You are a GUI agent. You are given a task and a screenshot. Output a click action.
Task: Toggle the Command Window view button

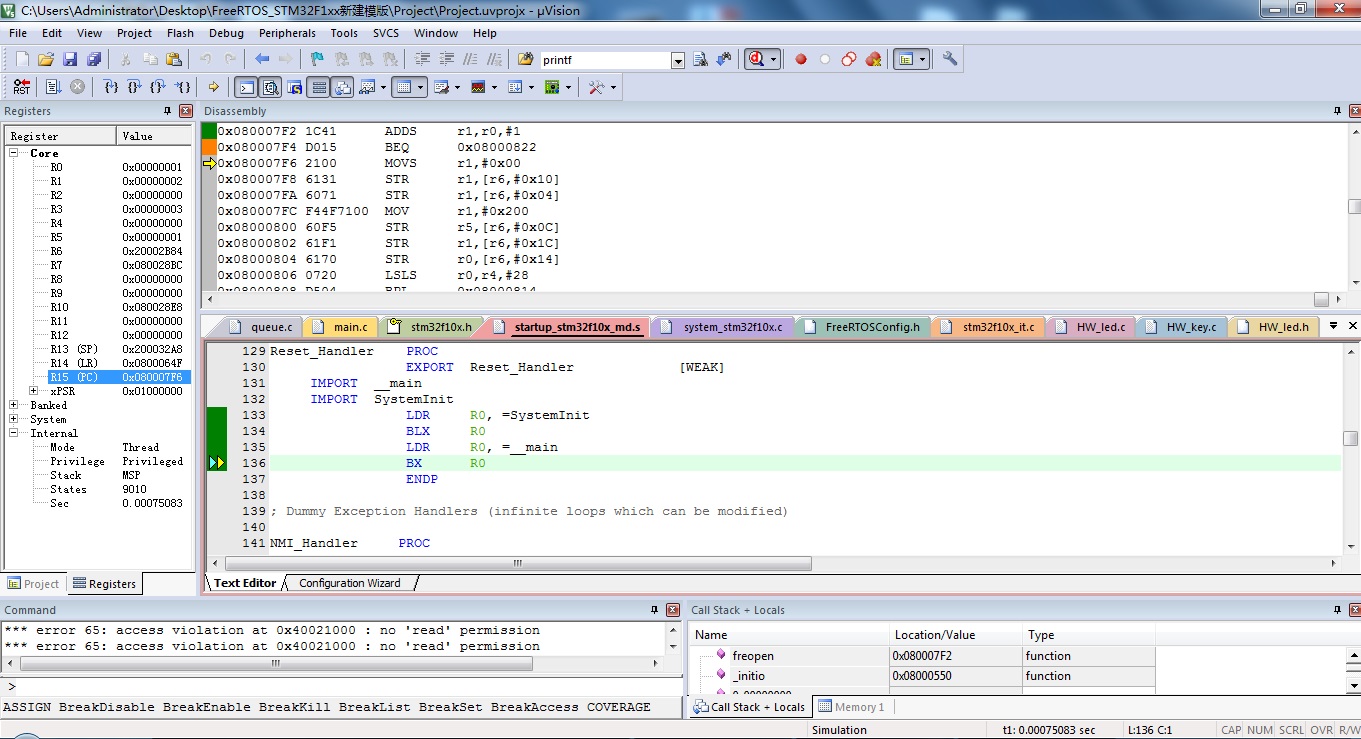(245, 87)
